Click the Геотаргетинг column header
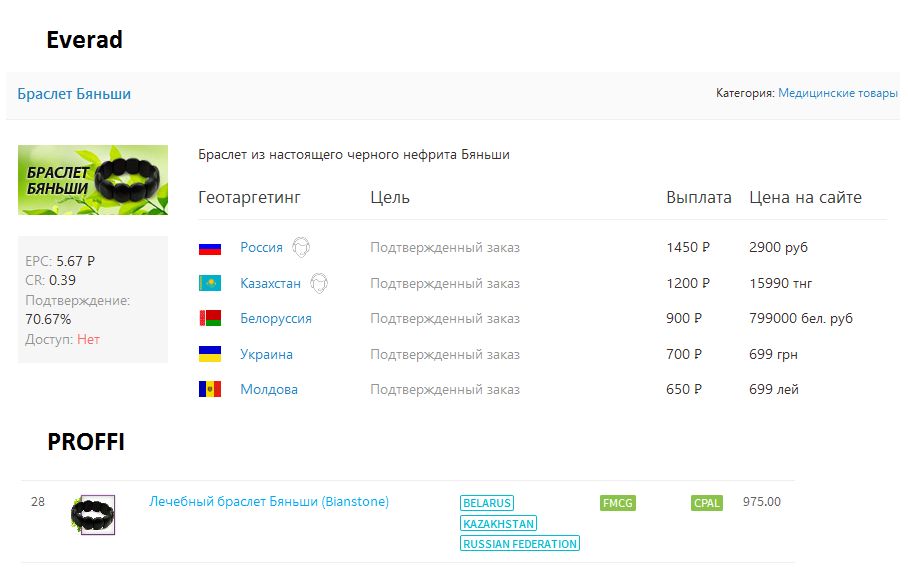Viewport: 908px width, 576px height. [x=250, y=197]
